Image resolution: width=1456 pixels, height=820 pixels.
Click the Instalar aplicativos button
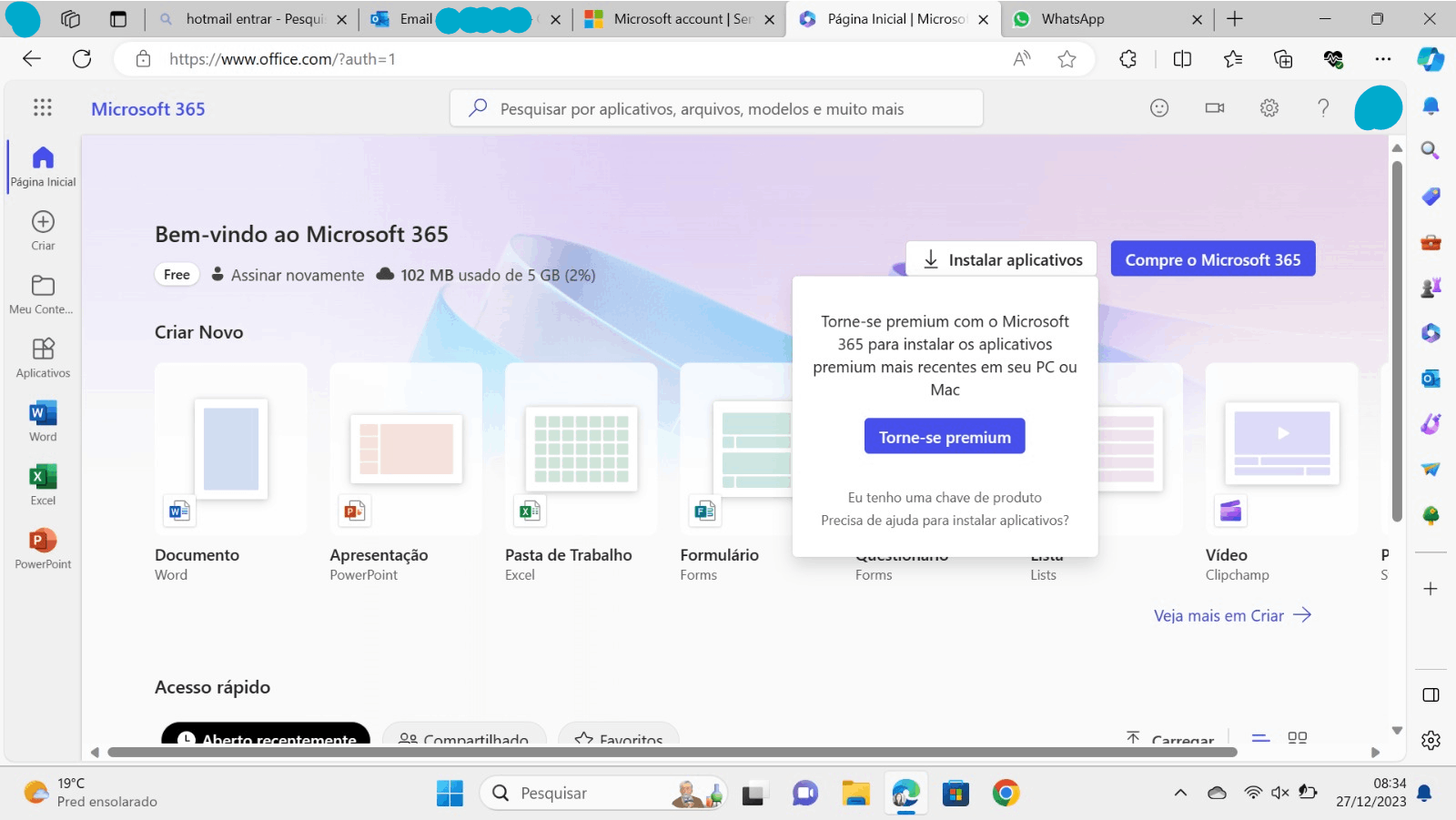[1001, 259]
